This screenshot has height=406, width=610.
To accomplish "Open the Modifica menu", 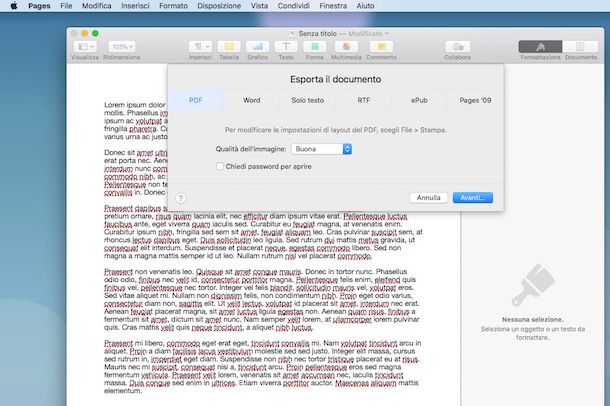I will pos(96,6).
